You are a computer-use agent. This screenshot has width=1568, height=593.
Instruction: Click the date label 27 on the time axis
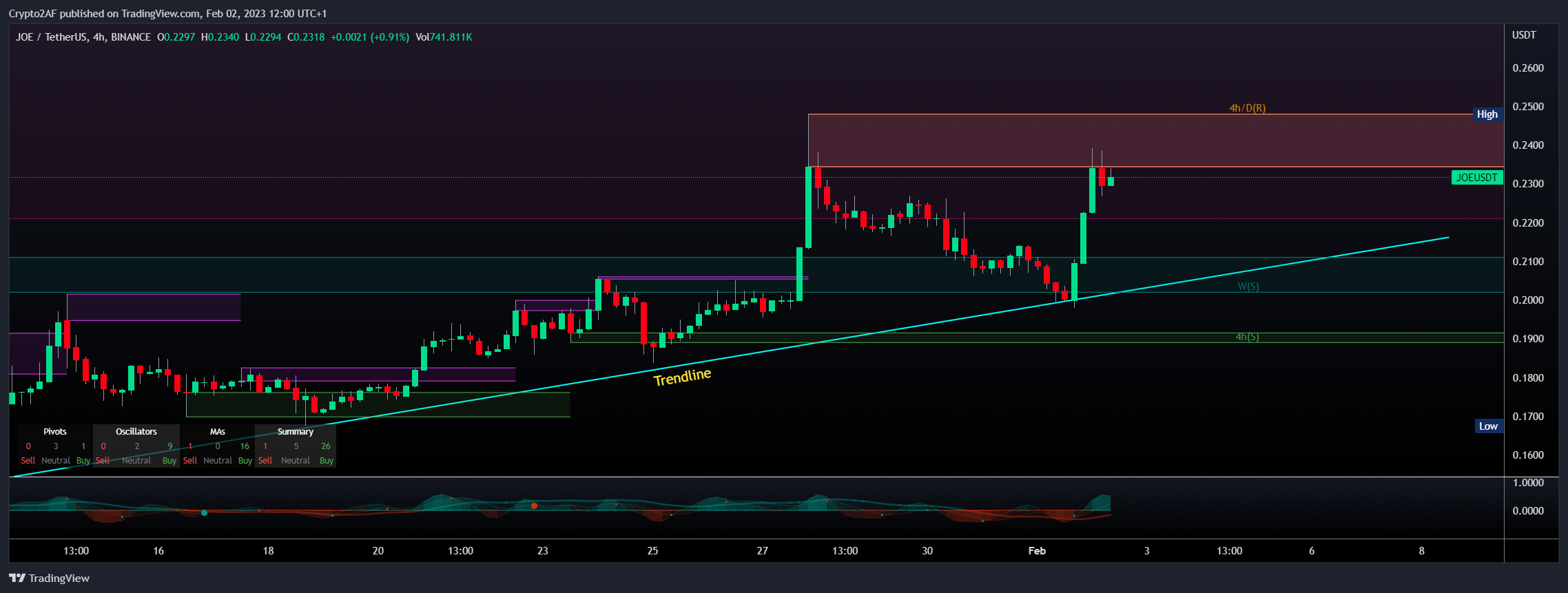763,551
